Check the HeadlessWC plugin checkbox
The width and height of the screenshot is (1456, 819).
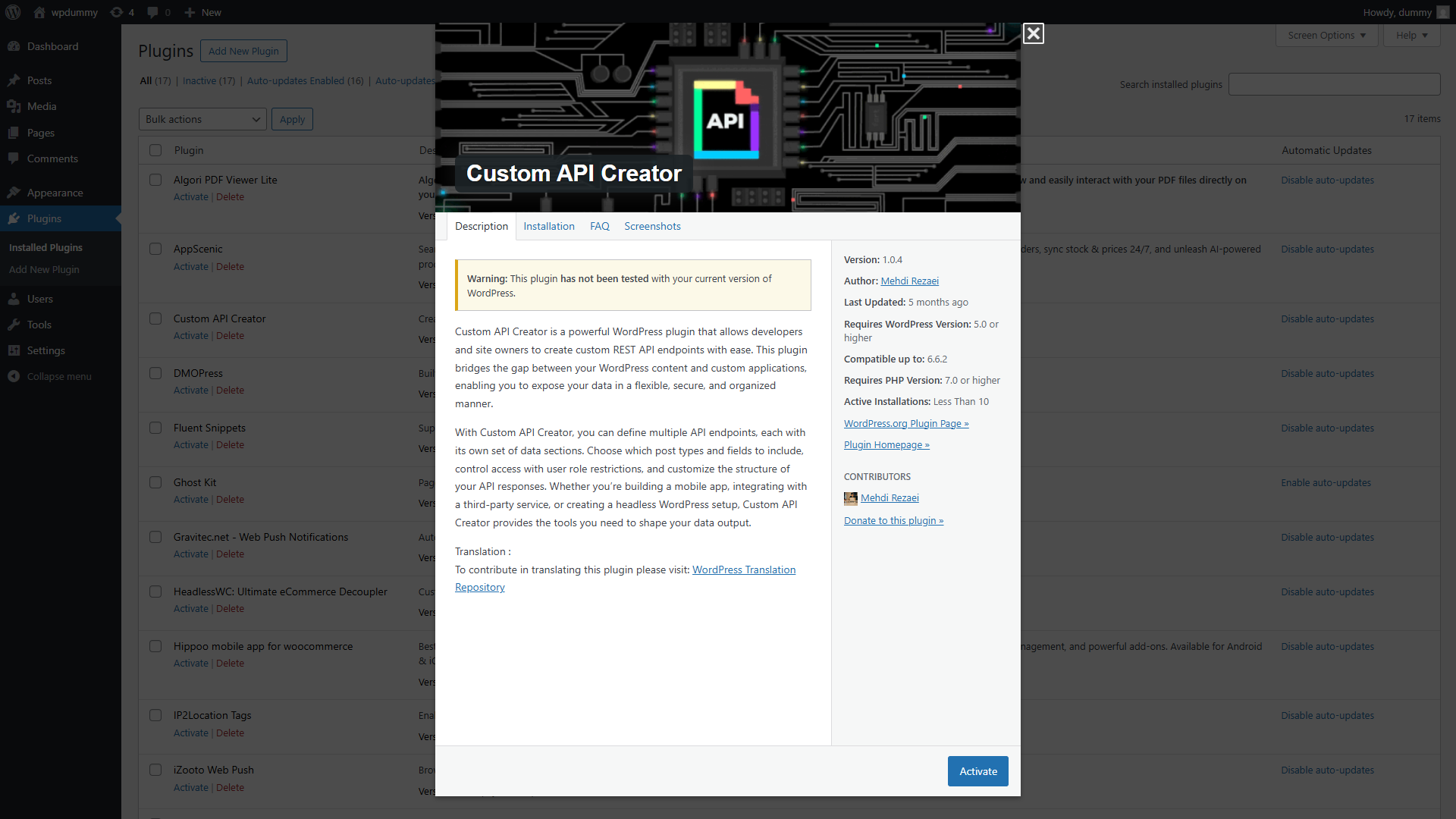tap(155, 591)
